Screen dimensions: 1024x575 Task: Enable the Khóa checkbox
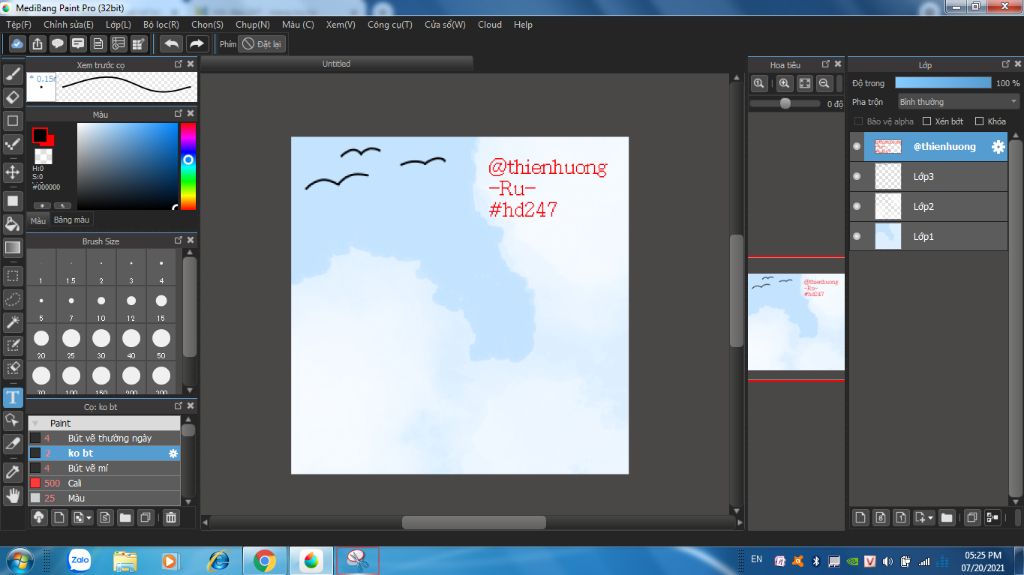(979, 122)
